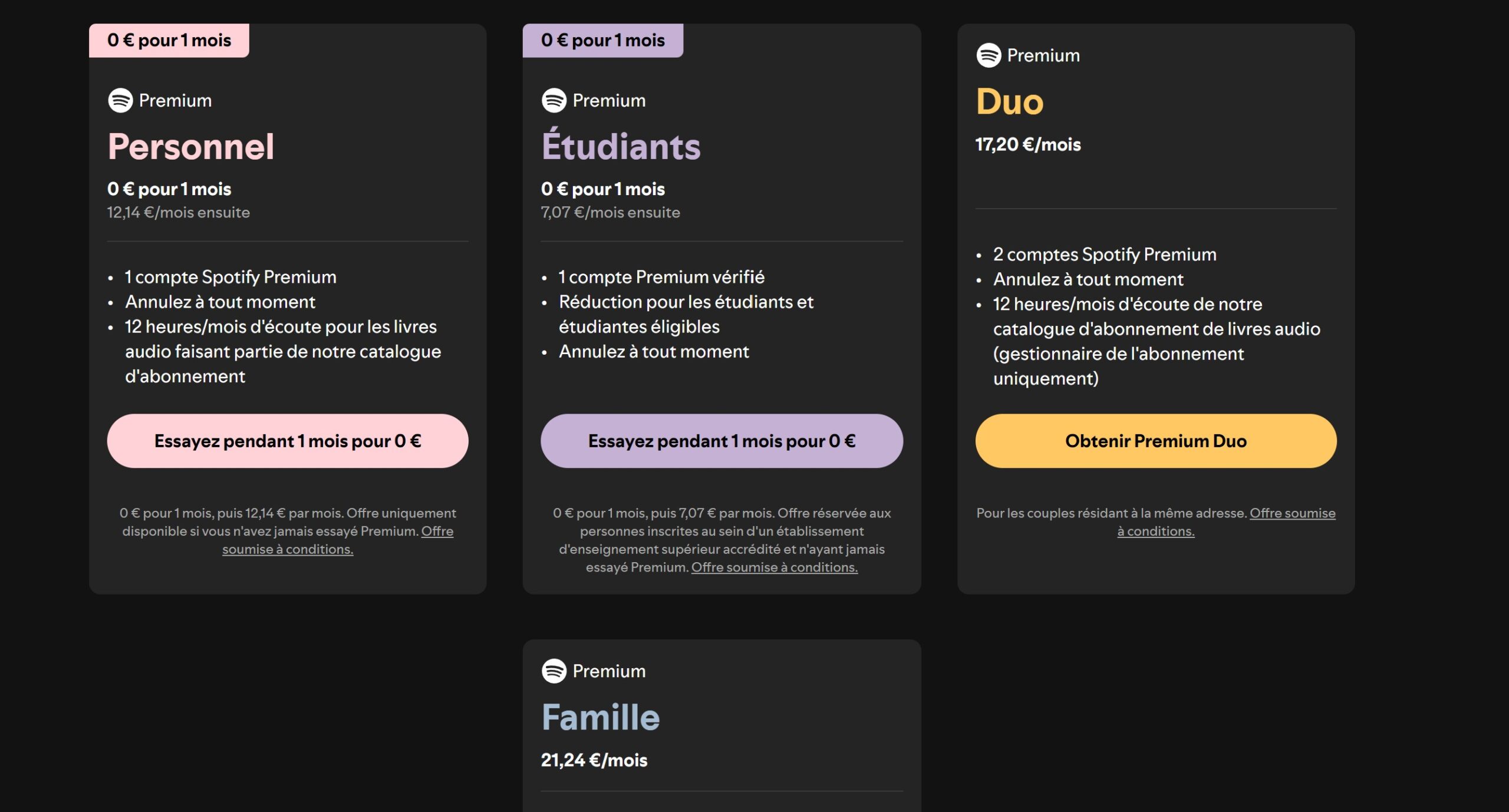The image size is (1509, 812).
Task: Click 7,07 €/mois ensuite price text
Action: (x=610, y=212)
